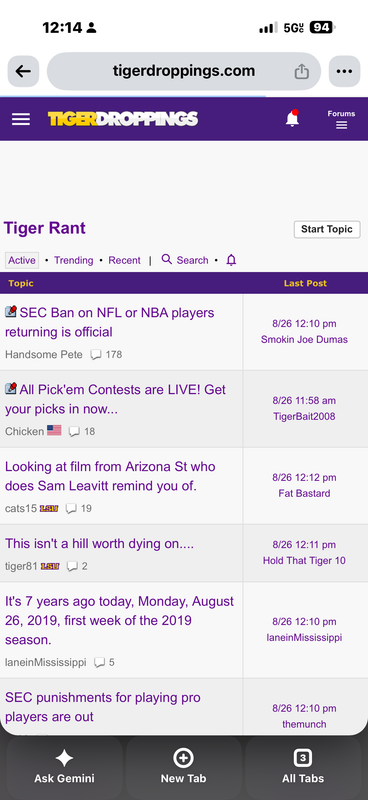Tap the tigerdroppings.com address bar
Image resolution: width=368 pixels, height=800 pixels.
pyautogui.click(x=184, y=71)
